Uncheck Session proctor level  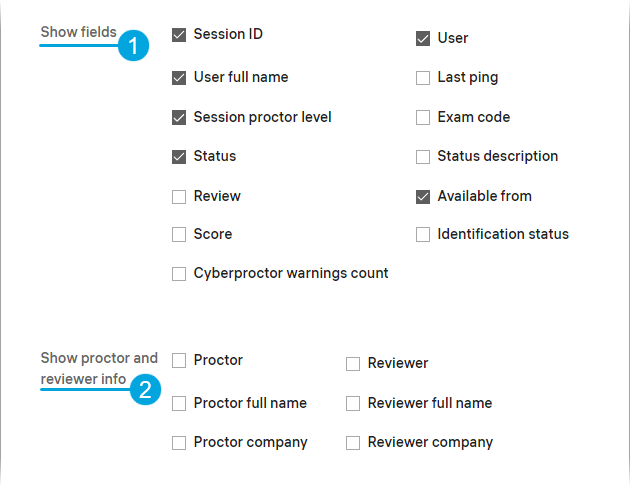(x=179, y=118)
